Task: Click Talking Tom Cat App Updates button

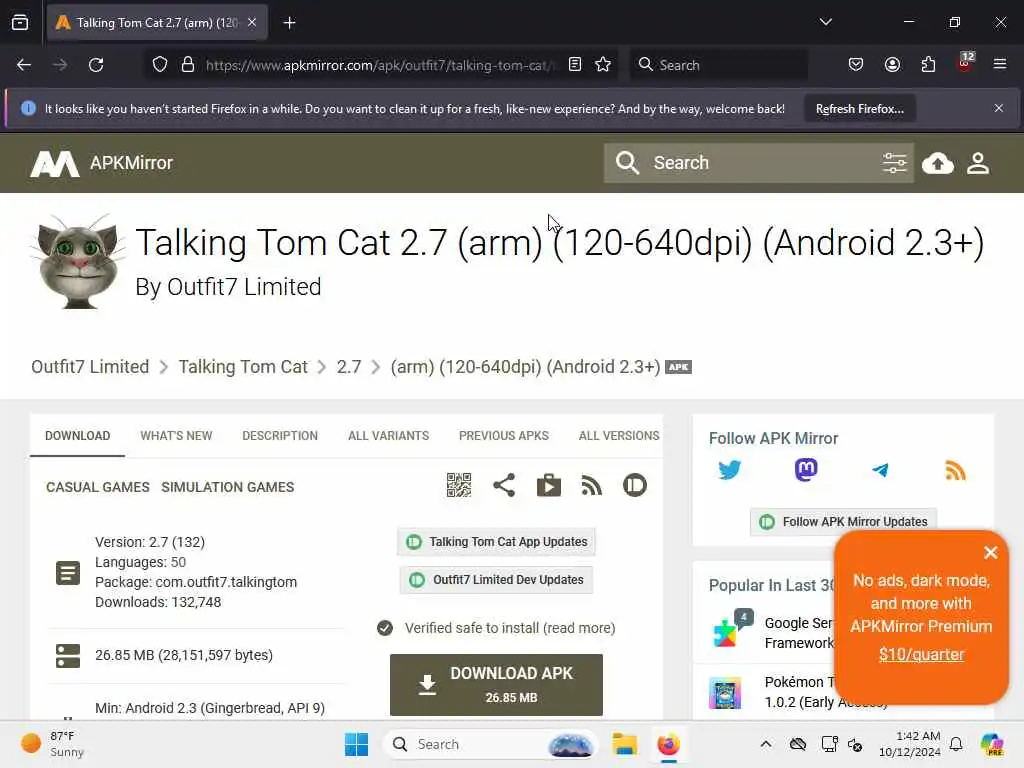Action: [496, 542]
